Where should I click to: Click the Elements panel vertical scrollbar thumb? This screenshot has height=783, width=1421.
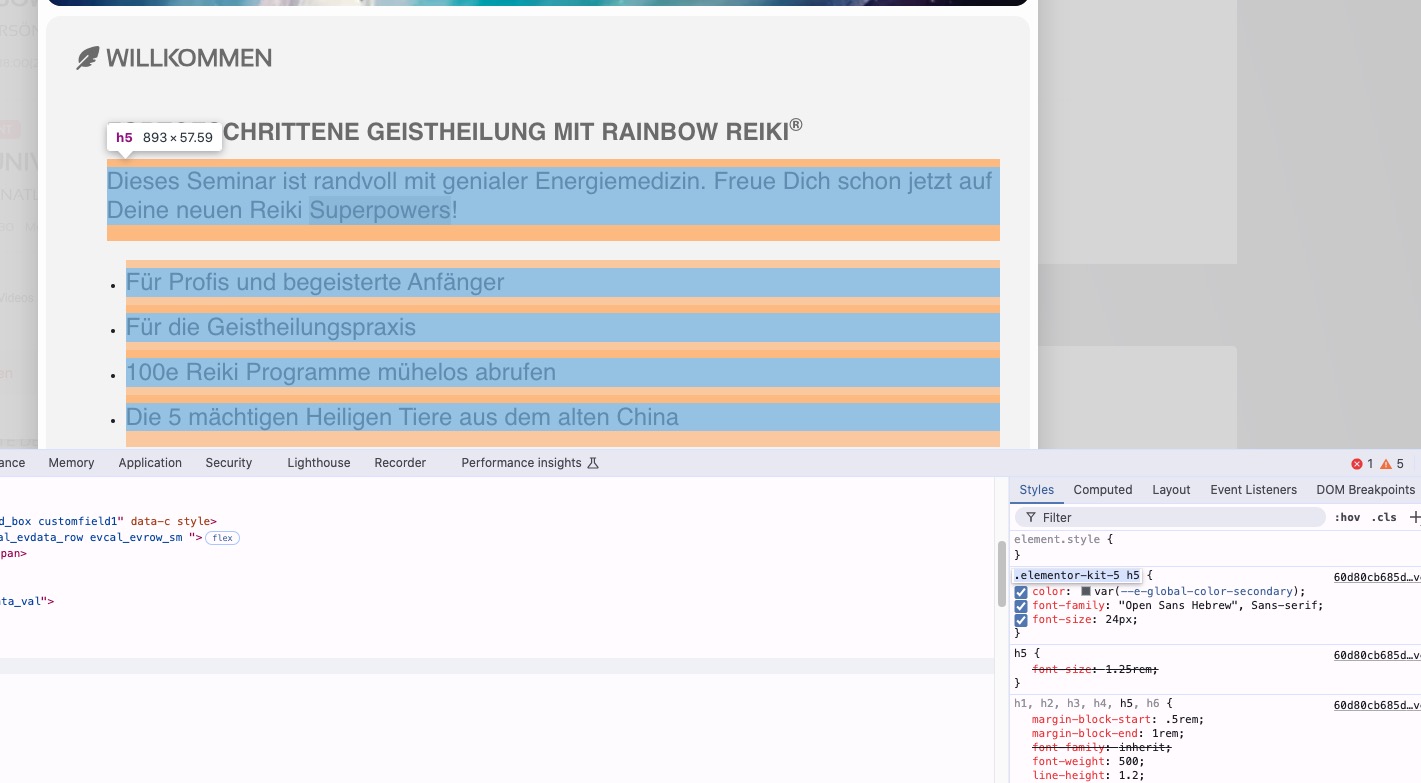1001,573
